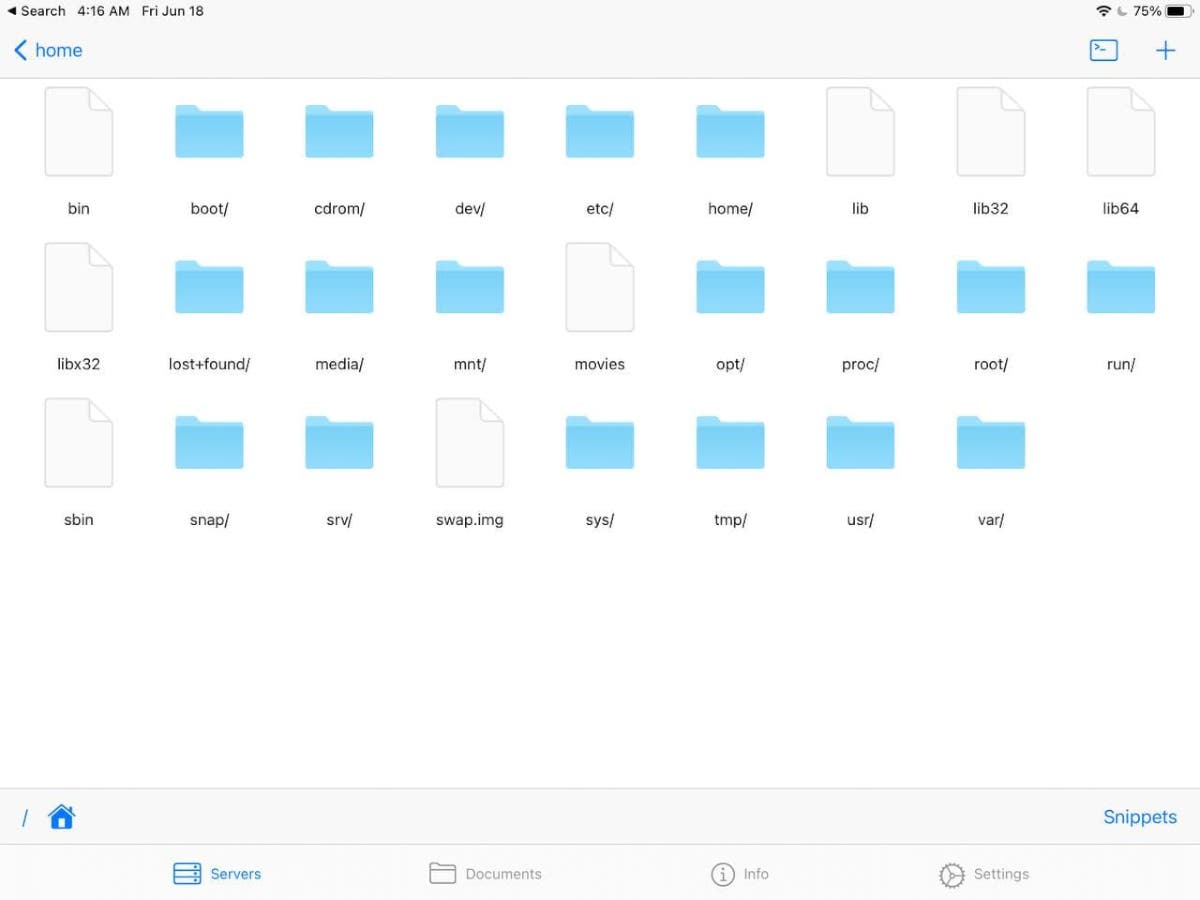
Task: Open the etc/ folder icon
Action: 600,131
